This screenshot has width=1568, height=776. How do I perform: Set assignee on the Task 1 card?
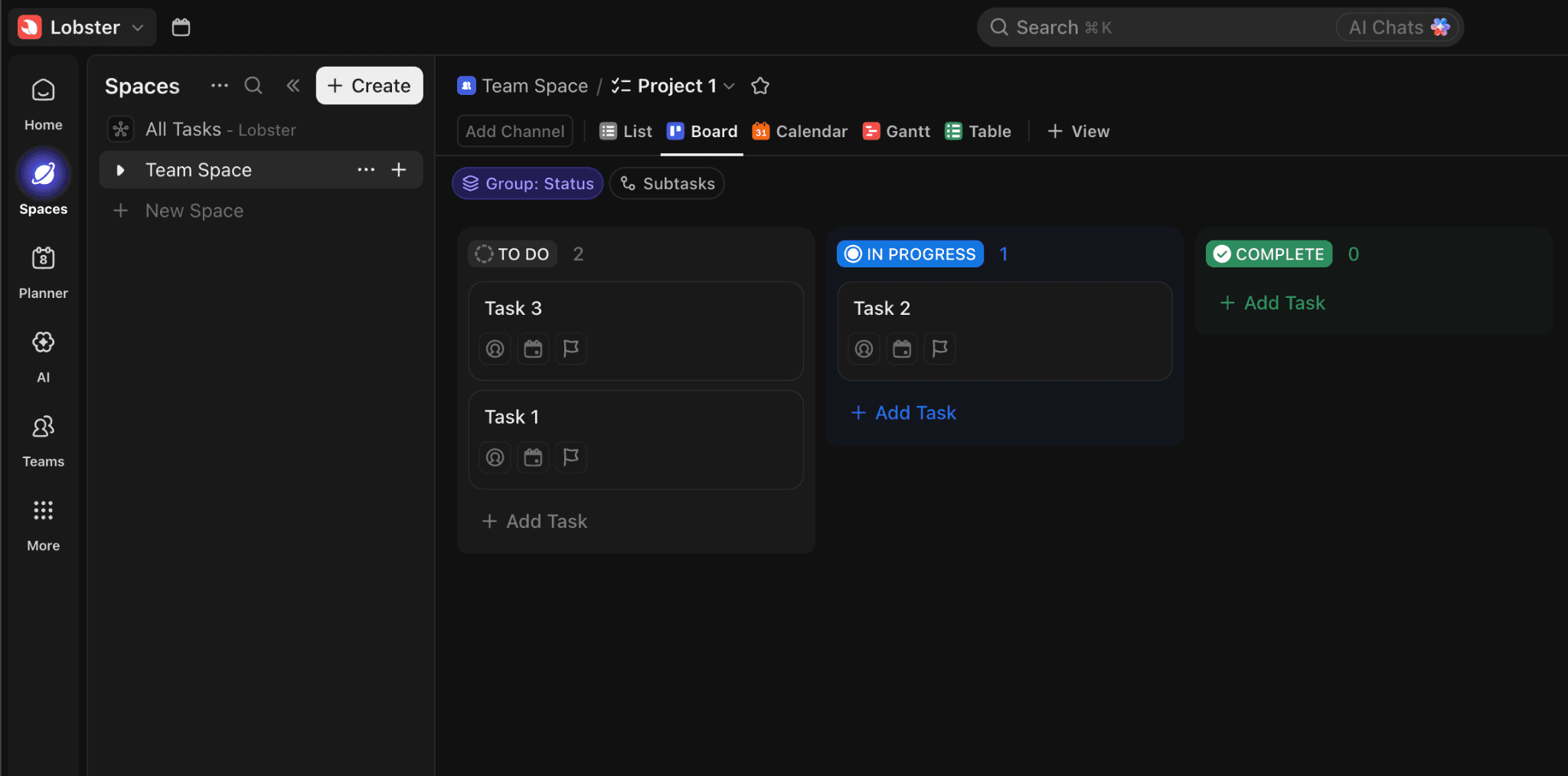495,458
